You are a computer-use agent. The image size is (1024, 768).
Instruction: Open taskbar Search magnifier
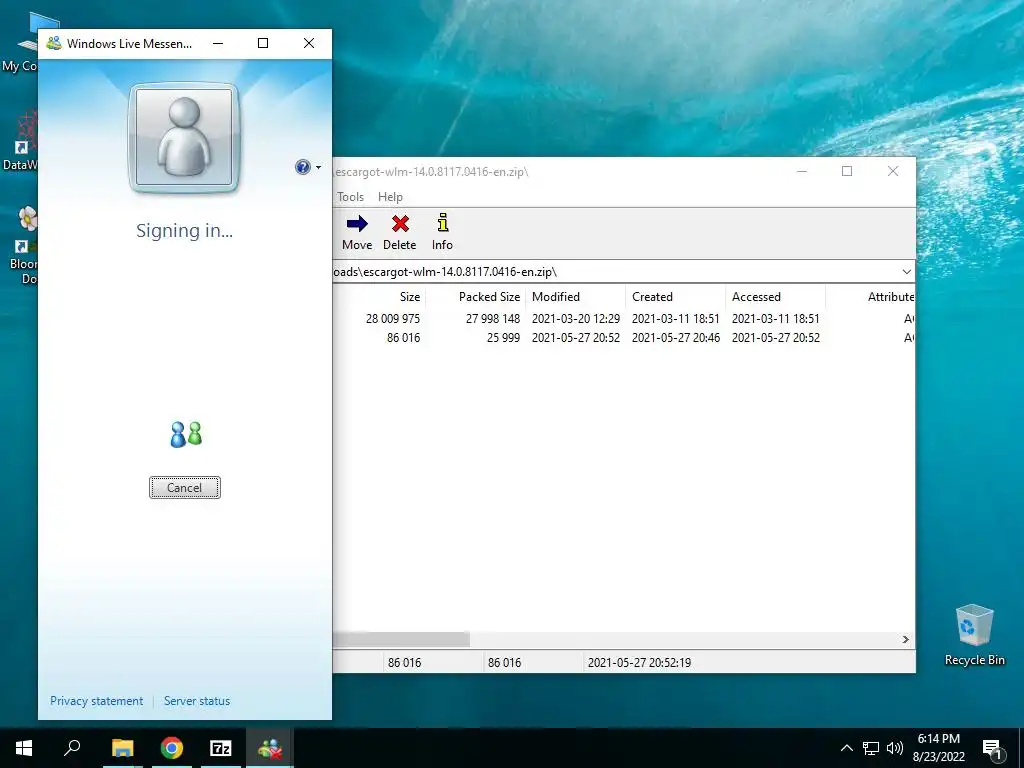[x=72, y=748]
